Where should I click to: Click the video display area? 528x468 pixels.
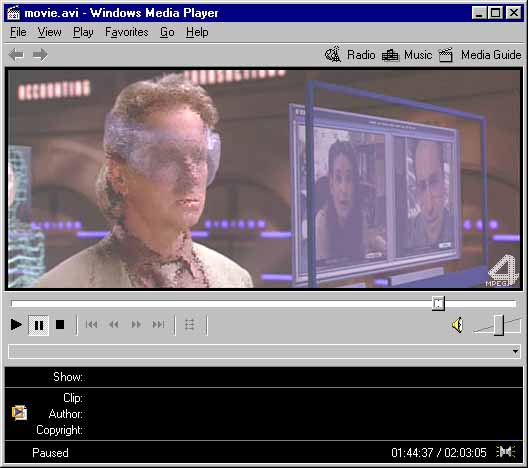click(x=264, y=178)
